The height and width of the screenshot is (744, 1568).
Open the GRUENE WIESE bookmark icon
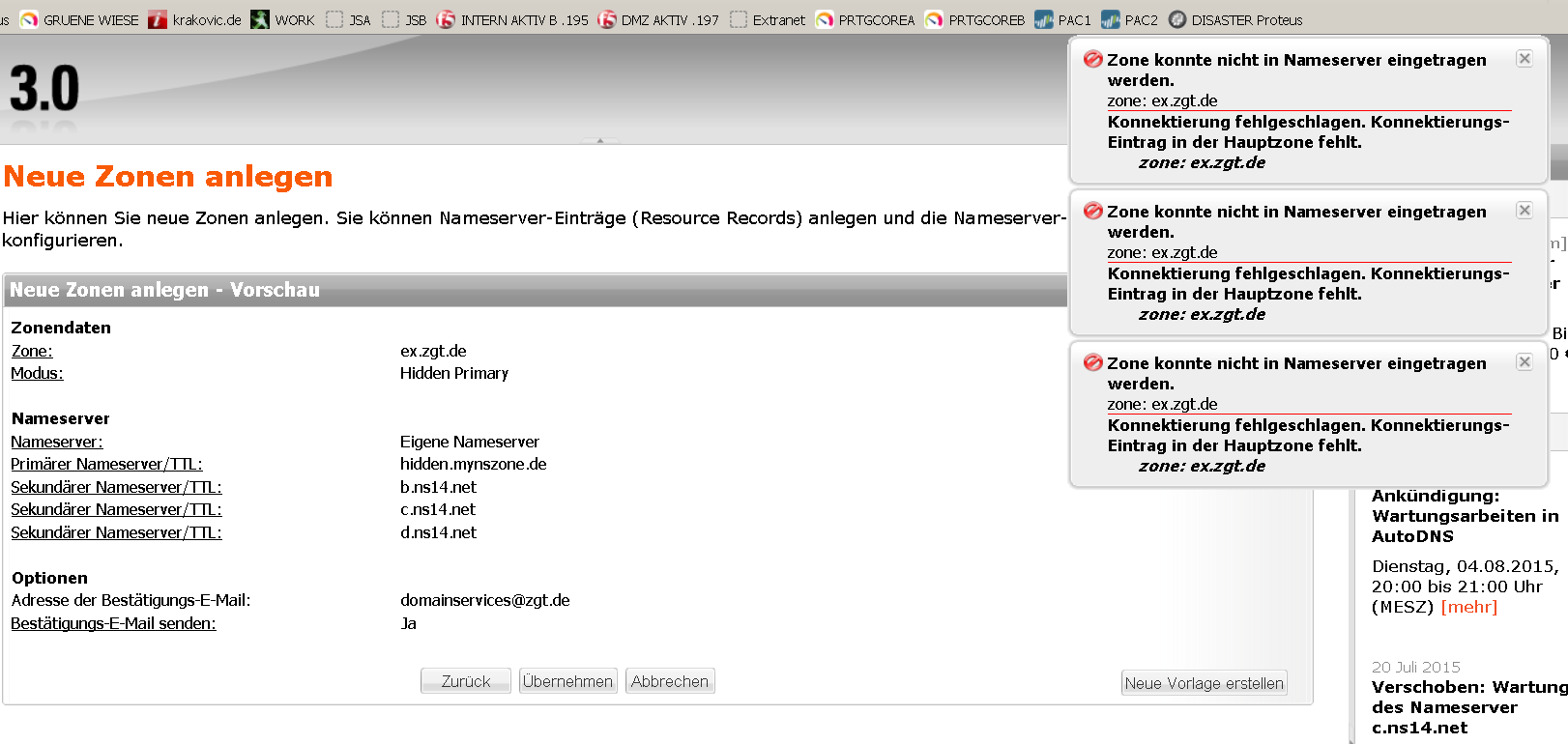click(x=30, y=19)
